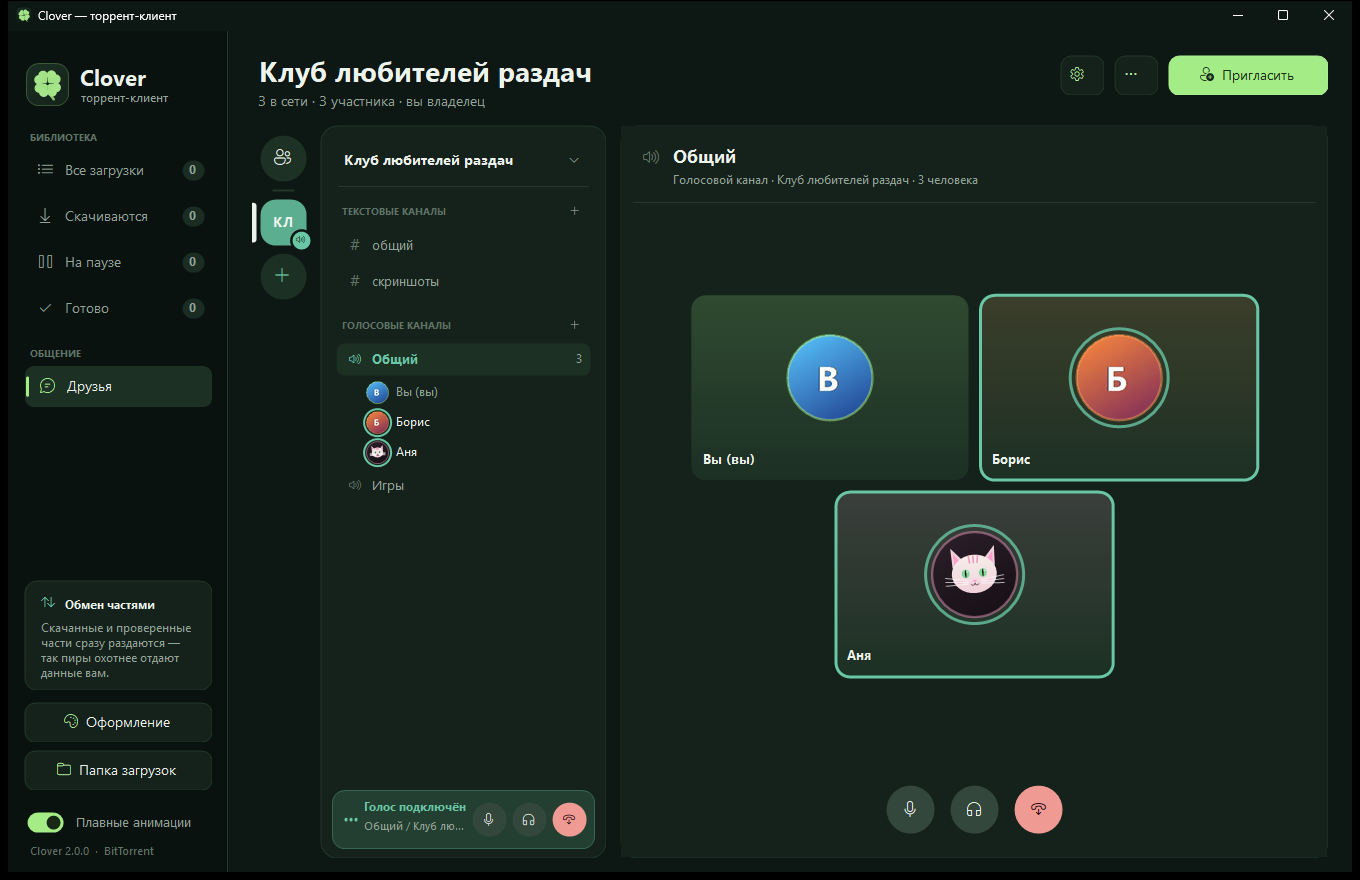Expand the Клуб любителей раздач server dropdown chevron
This screenshot has width=1360, height=880.
[x=574, y=160]
